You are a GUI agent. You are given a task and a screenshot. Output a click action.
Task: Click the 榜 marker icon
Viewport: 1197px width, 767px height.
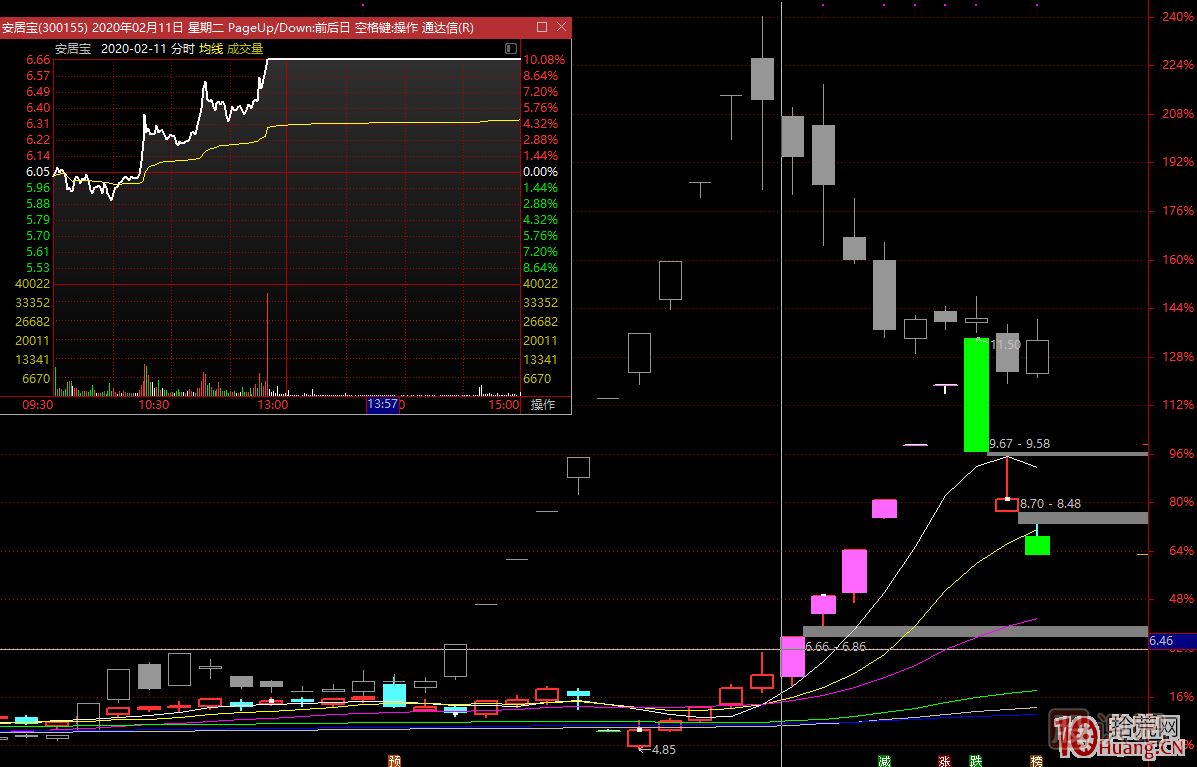point(1036,760)
